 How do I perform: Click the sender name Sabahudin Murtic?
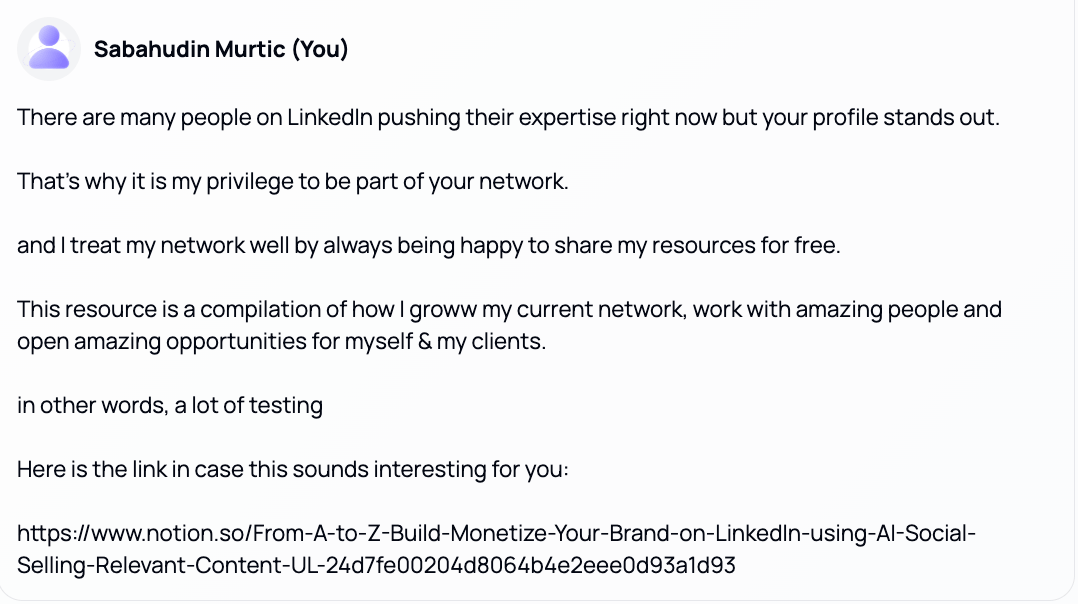point(189,49)
